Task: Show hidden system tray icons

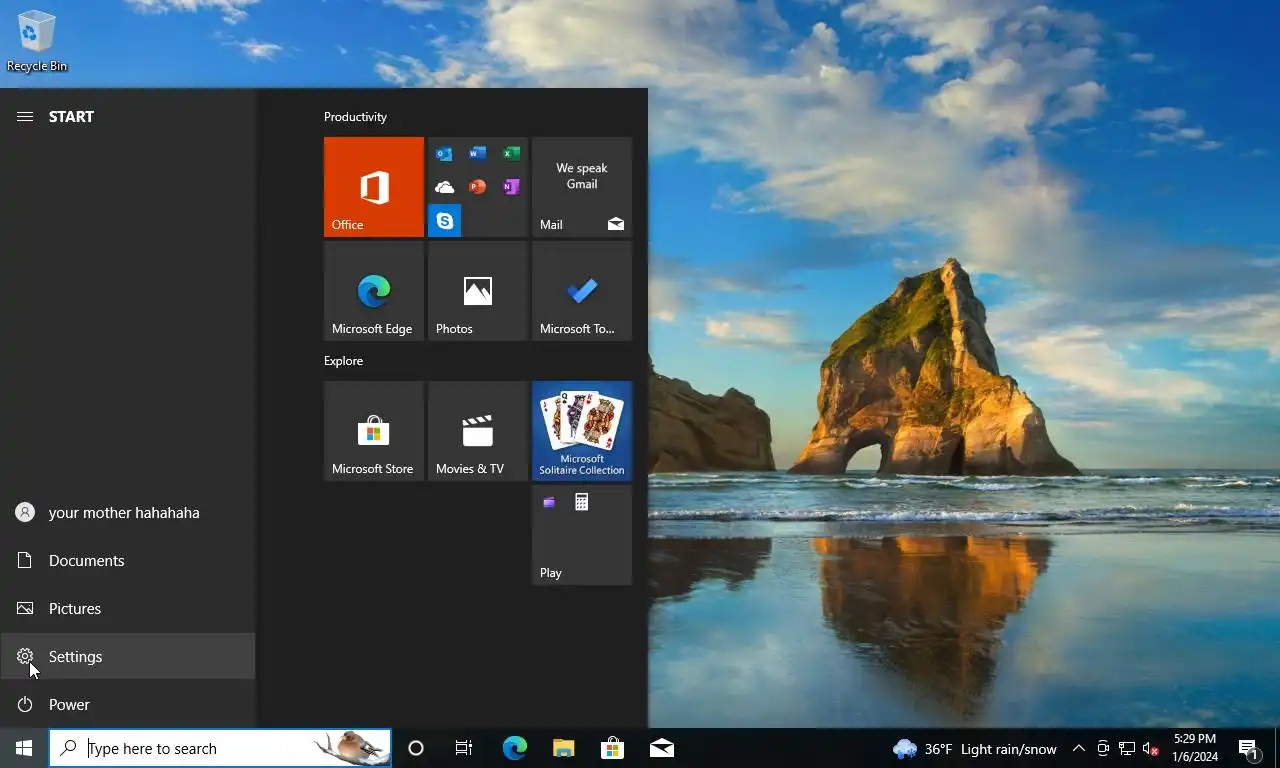Action: pyautogui.click(x=1079, y=748)
